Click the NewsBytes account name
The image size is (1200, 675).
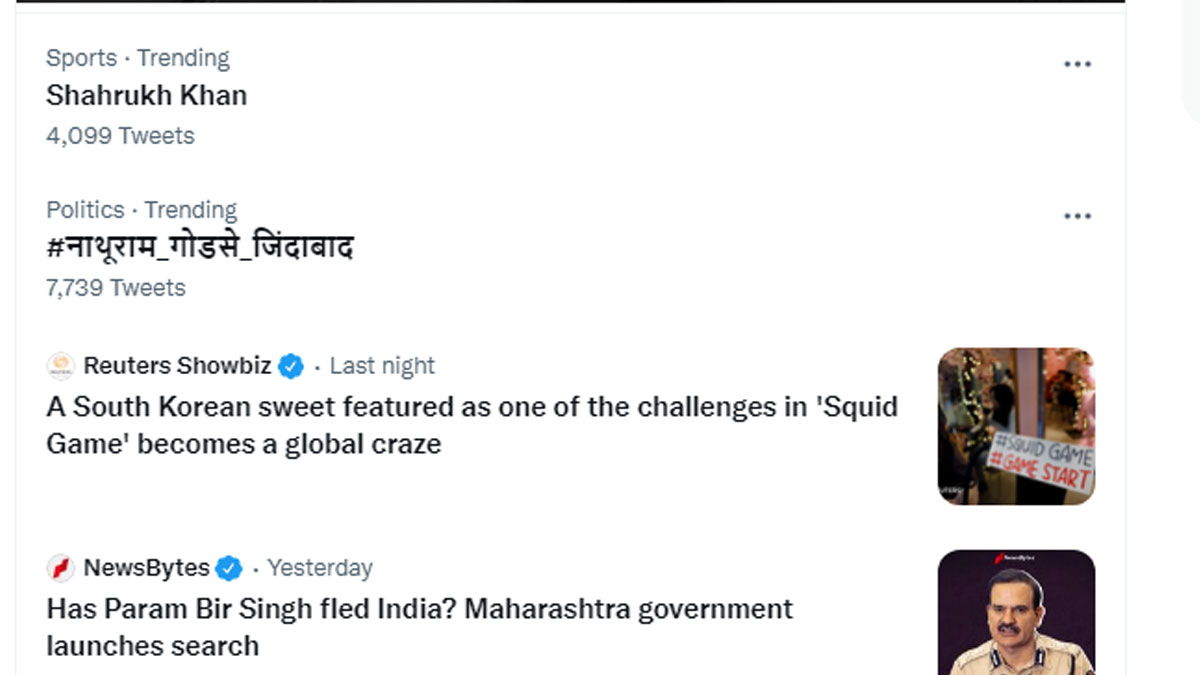(x=146, y=568)
